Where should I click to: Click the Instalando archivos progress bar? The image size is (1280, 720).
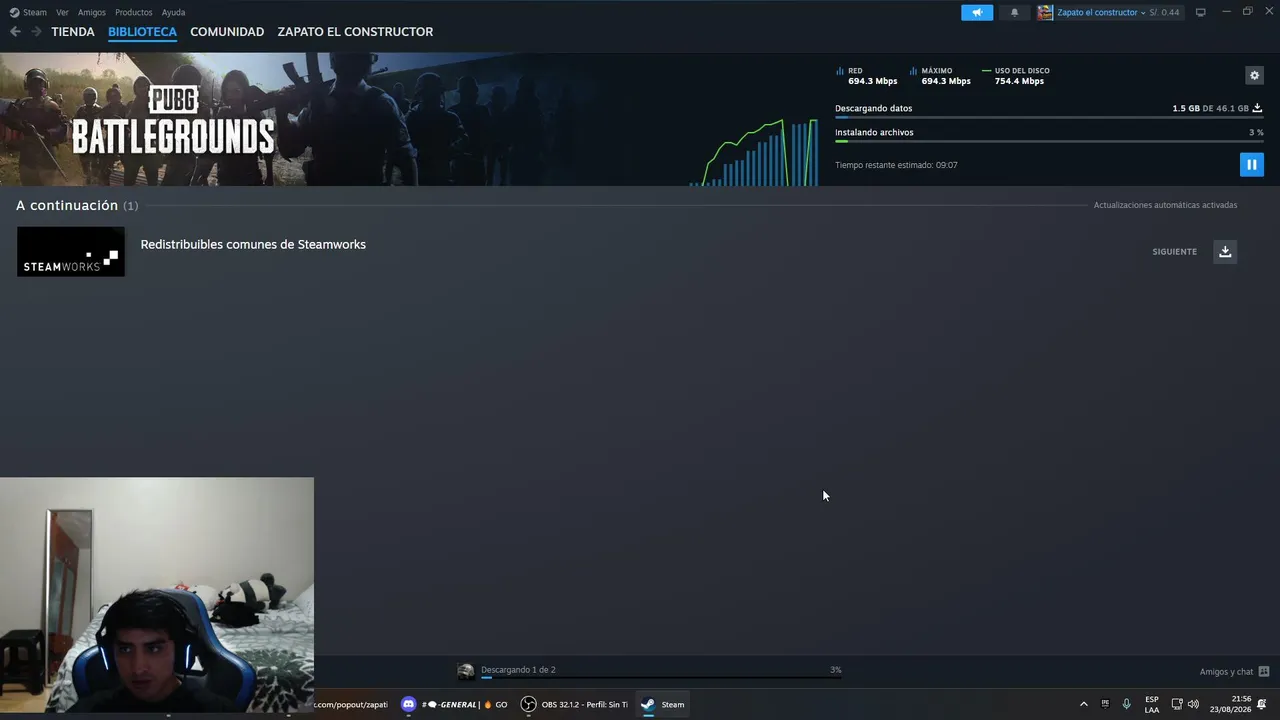click(1049, 141)
